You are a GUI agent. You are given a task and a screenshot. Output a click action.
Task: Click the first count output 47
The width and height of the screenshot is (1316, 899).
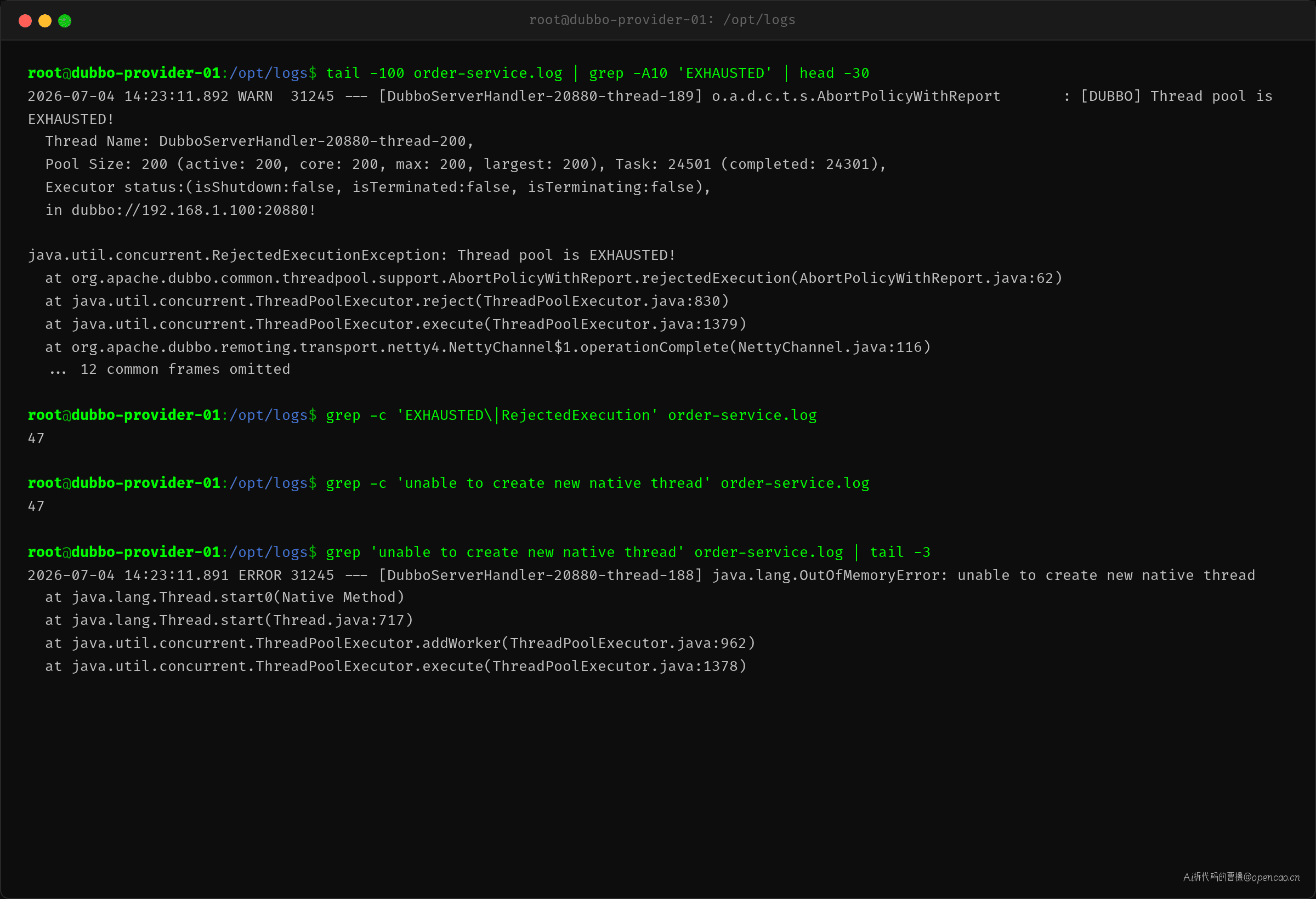pyautogui.click(x=36, y=438)
